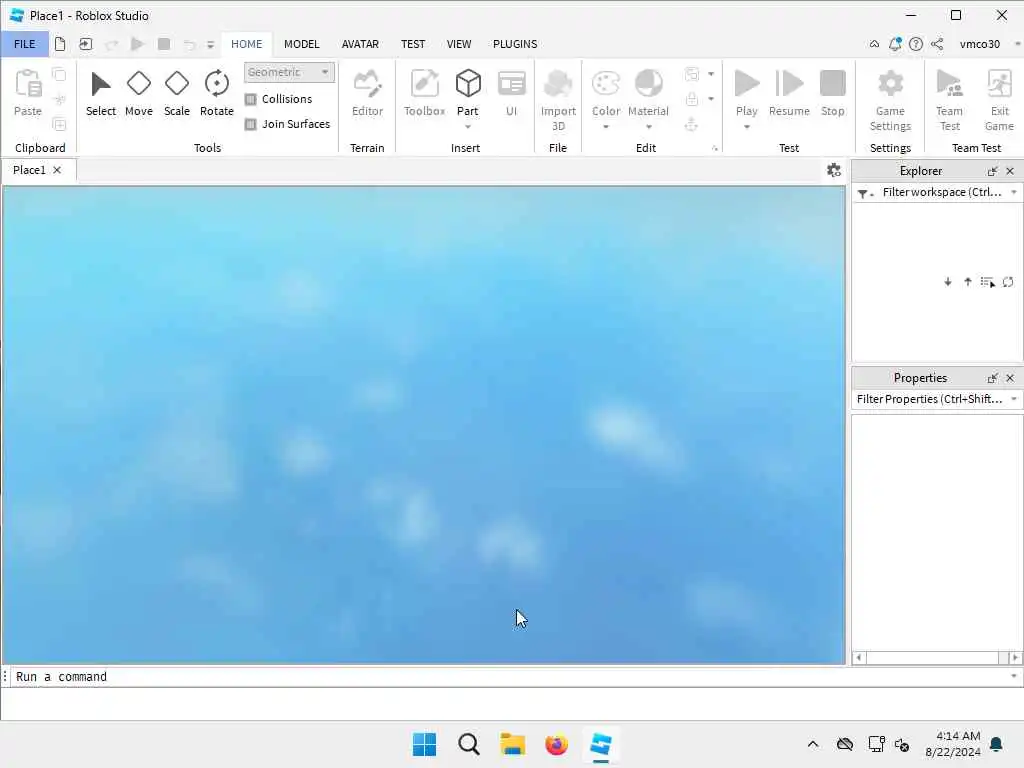Screen dimensions: 1024x768
Task: Open the vmco30 account dropdown
Action: (x=1017, y=44)
